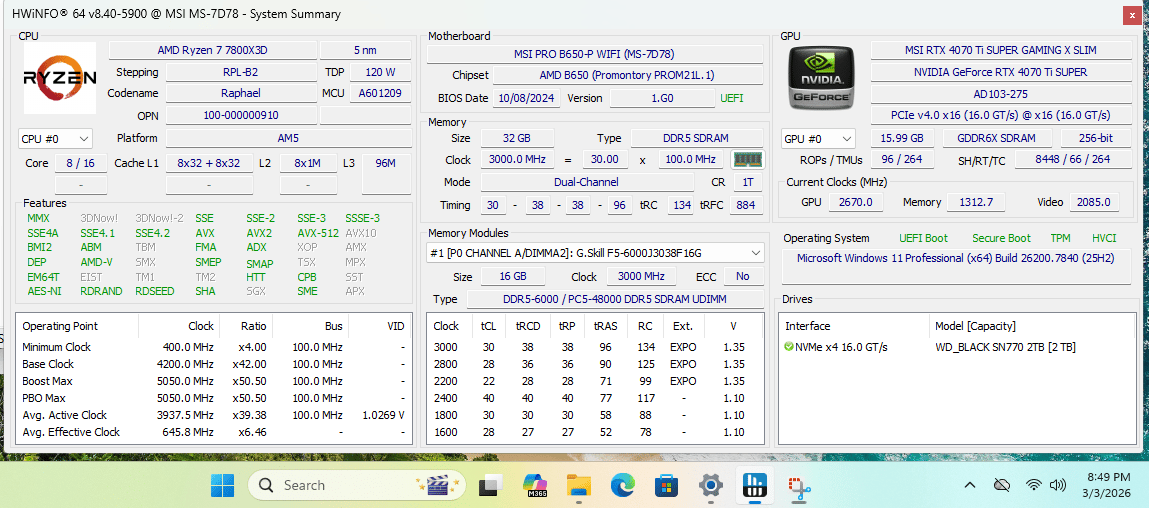The width and height of the screenshot is (1149, 508).
Task: Open the CPU #0 selector dropdown
Action: pyautogui.click(x=55, y=139)
